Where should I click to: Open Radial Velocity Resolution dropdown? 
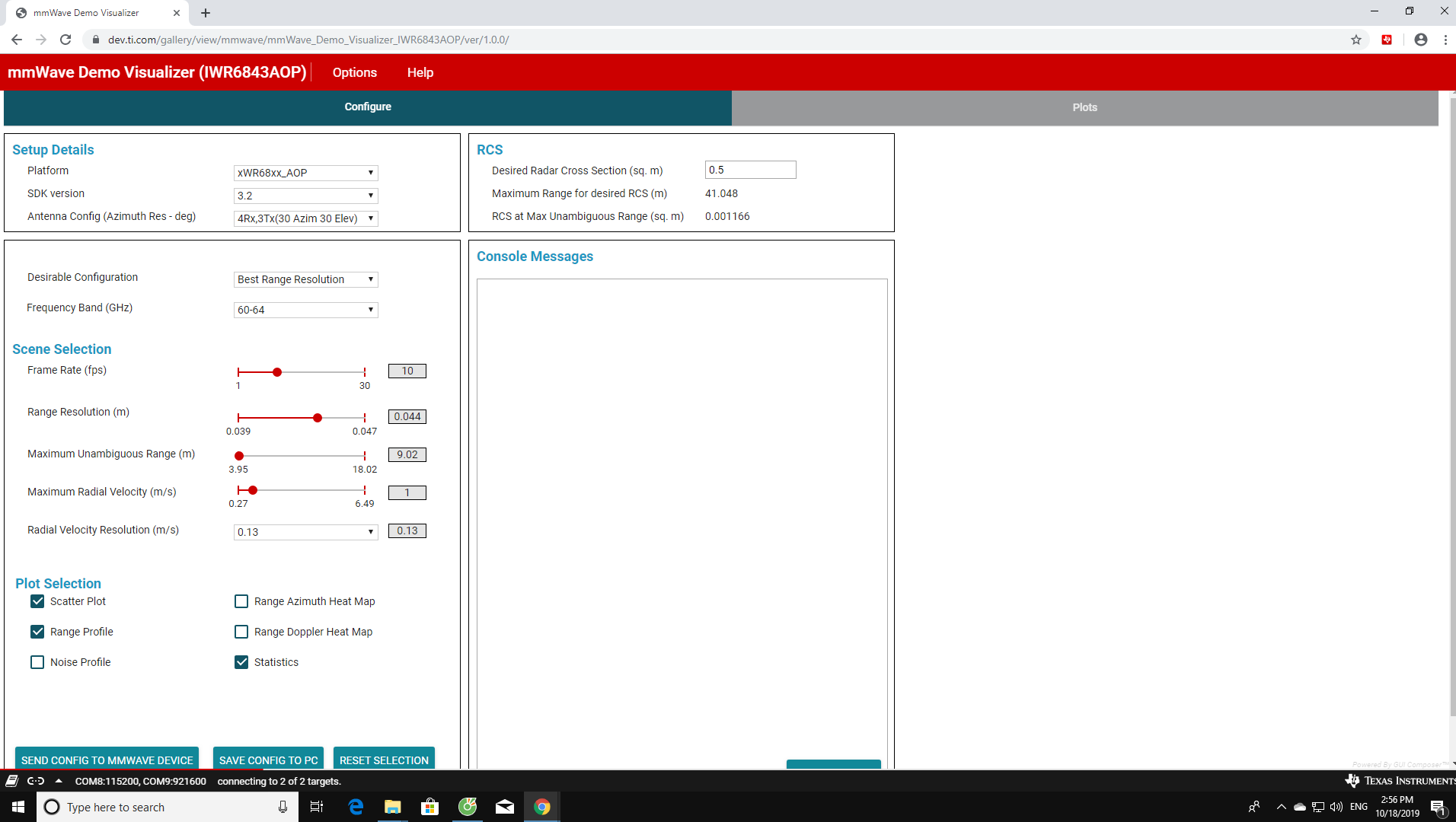(x=305, y=532)
